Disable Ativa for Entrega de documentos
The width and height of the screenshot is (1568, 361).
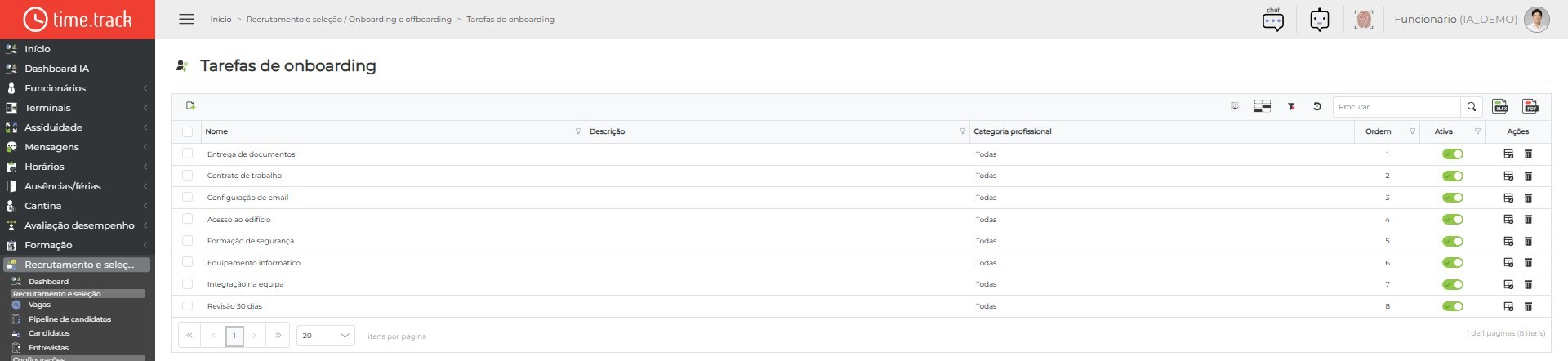point(1452,154)
